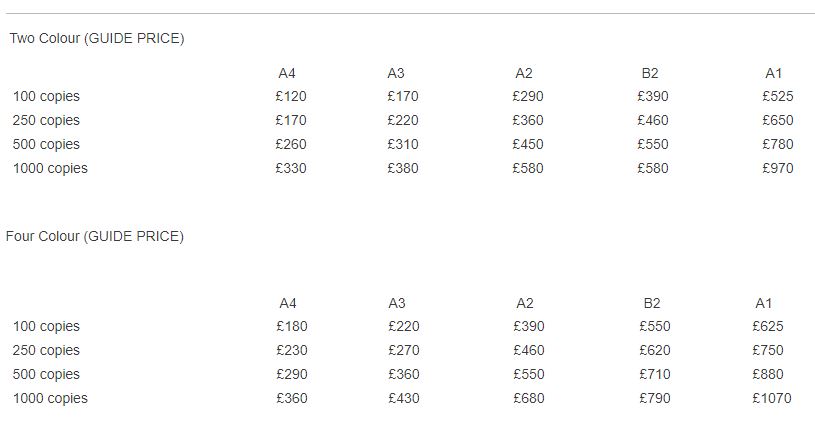Click the £450 A2 two colour price
The image size is (815, 429).
[528, 144]
